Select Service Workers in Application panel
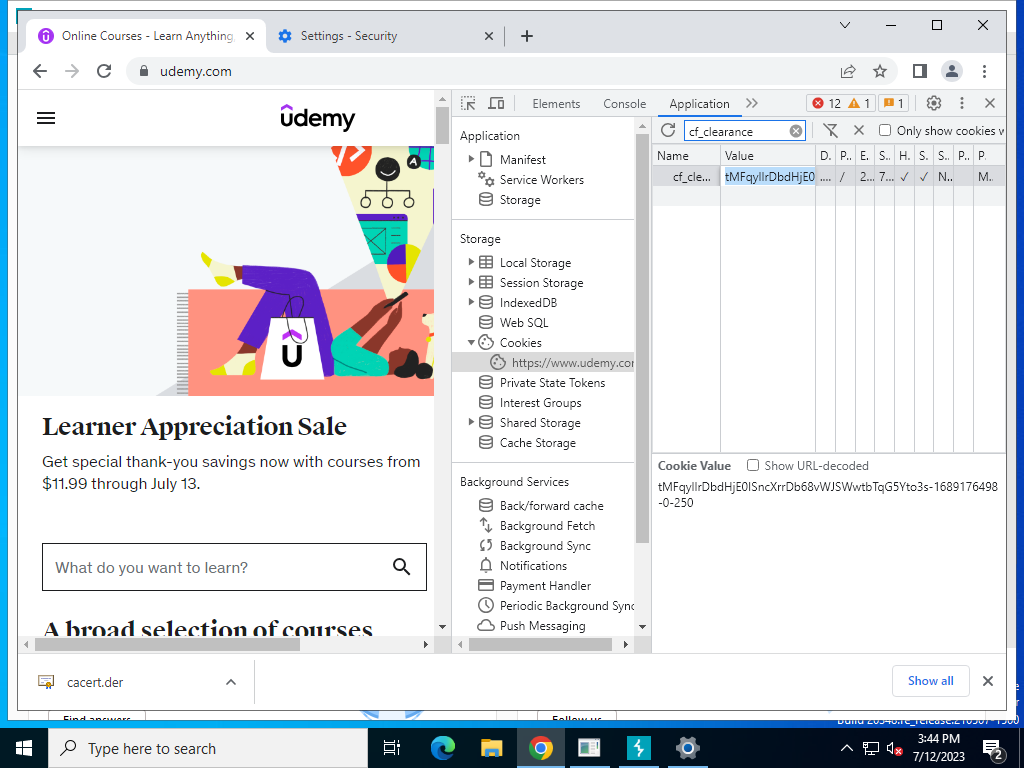 point(541,180)
